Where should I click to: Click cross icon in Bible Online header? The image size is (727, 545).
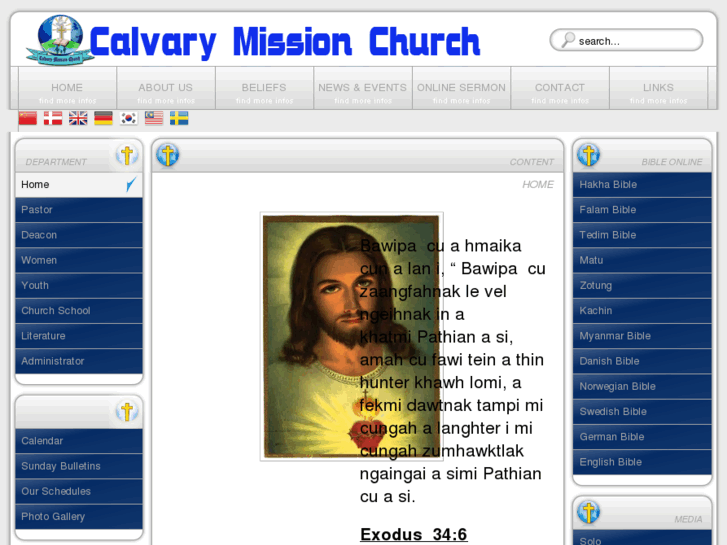pos(589,155)
